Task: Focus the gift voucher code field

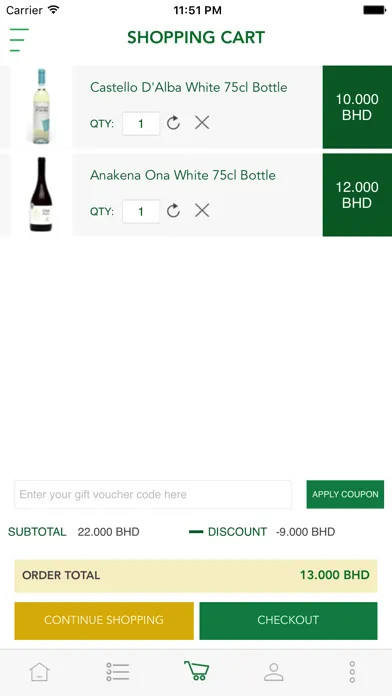Action: point(153,494)
